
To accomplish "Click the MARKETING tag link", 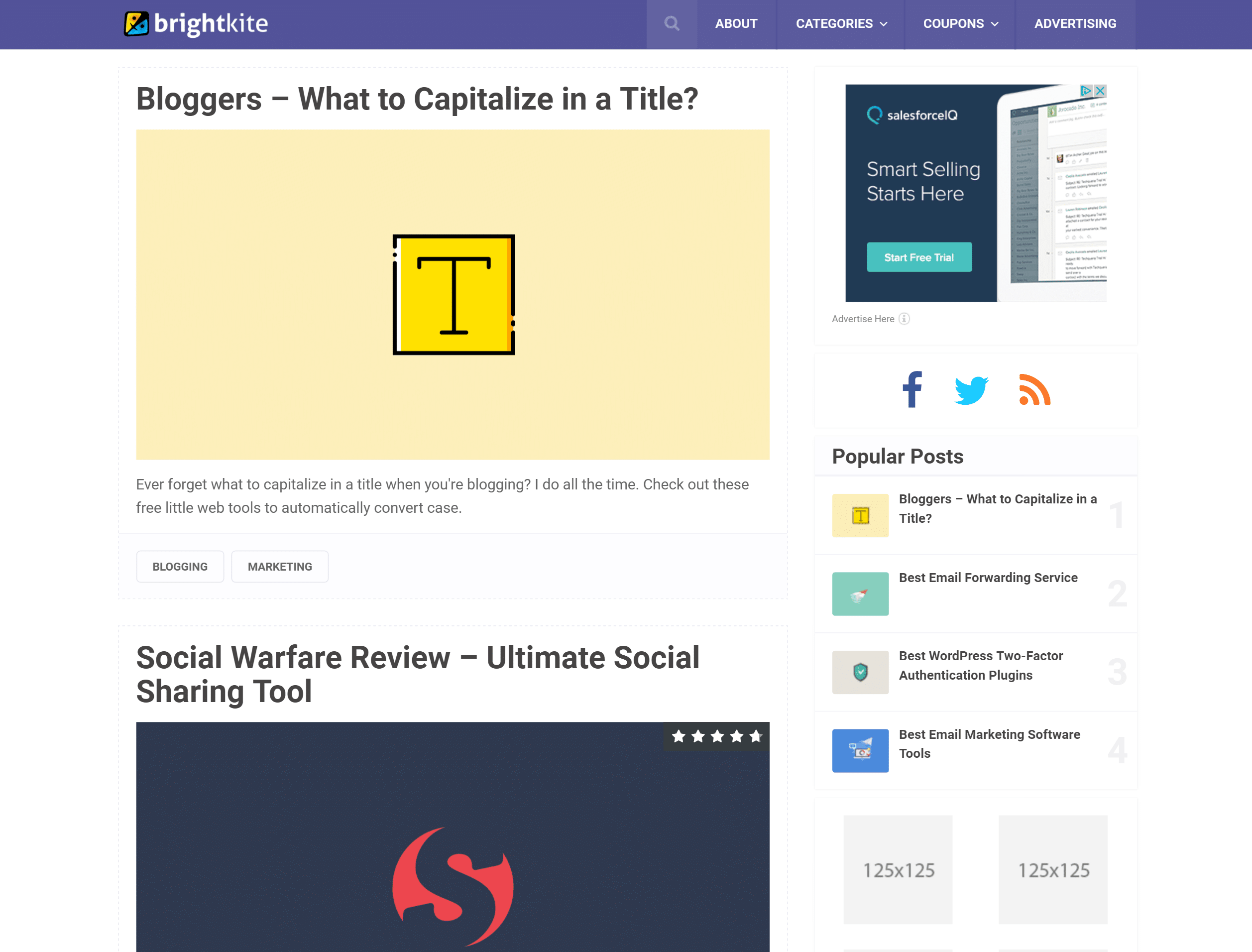I will 280,567.
